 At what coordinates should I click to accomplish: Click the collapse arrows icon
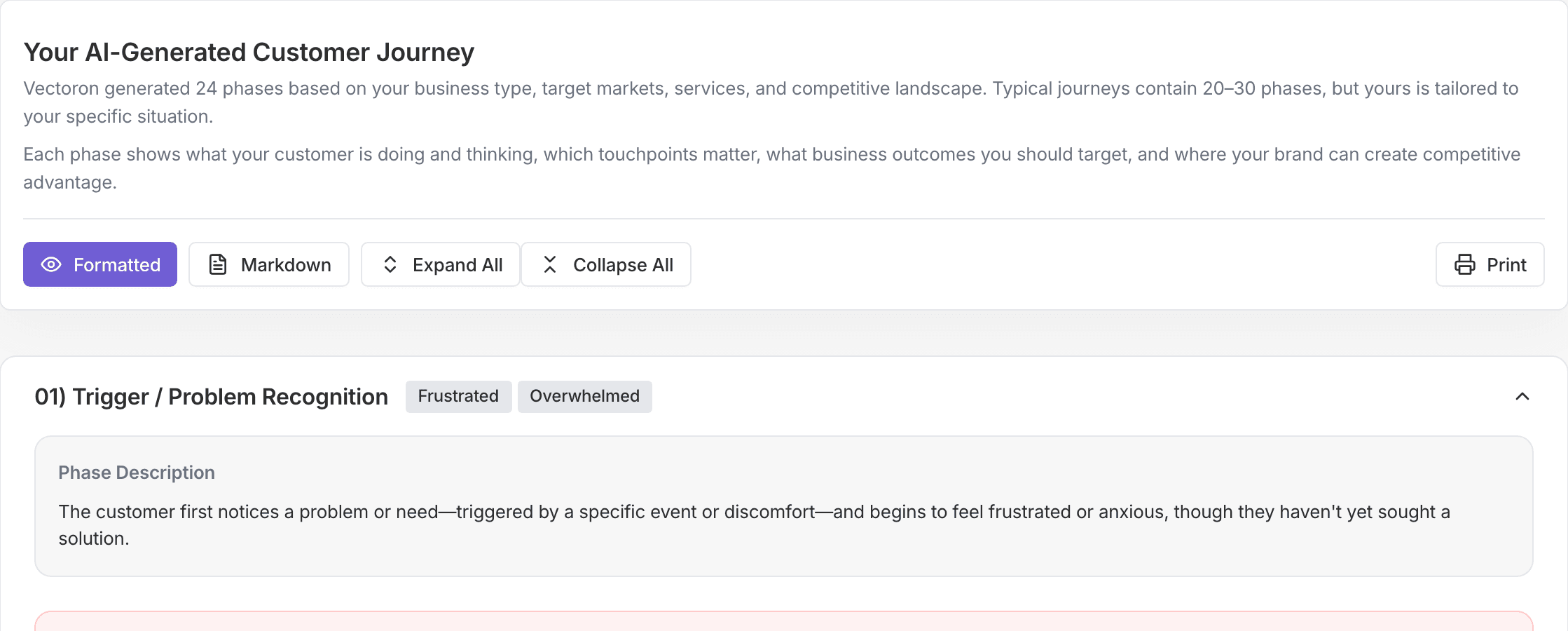[x=550, y=264]
